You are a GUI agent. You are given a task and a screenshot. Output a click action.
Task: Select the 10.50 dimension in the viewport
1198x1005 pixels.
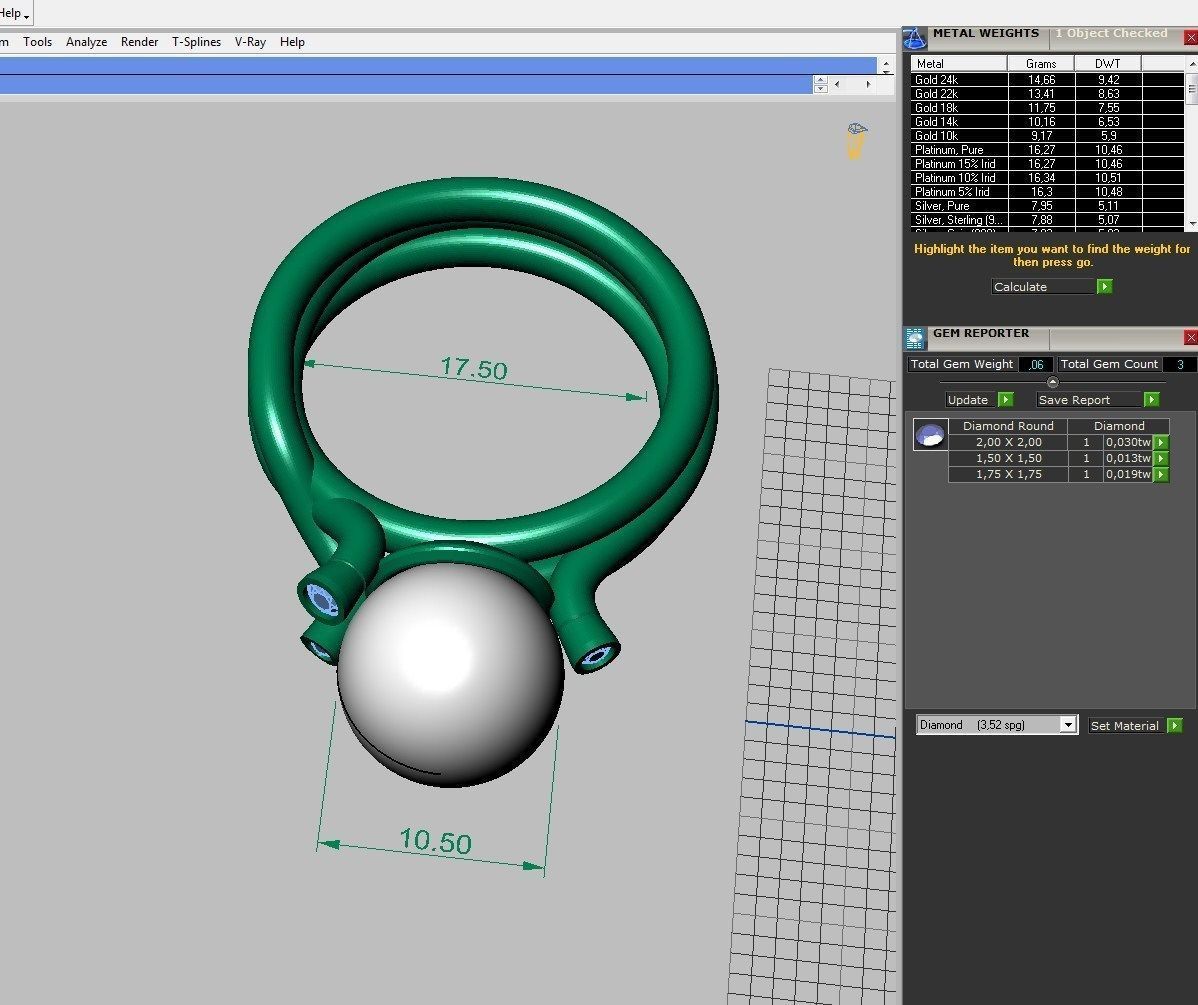[435, 841]
